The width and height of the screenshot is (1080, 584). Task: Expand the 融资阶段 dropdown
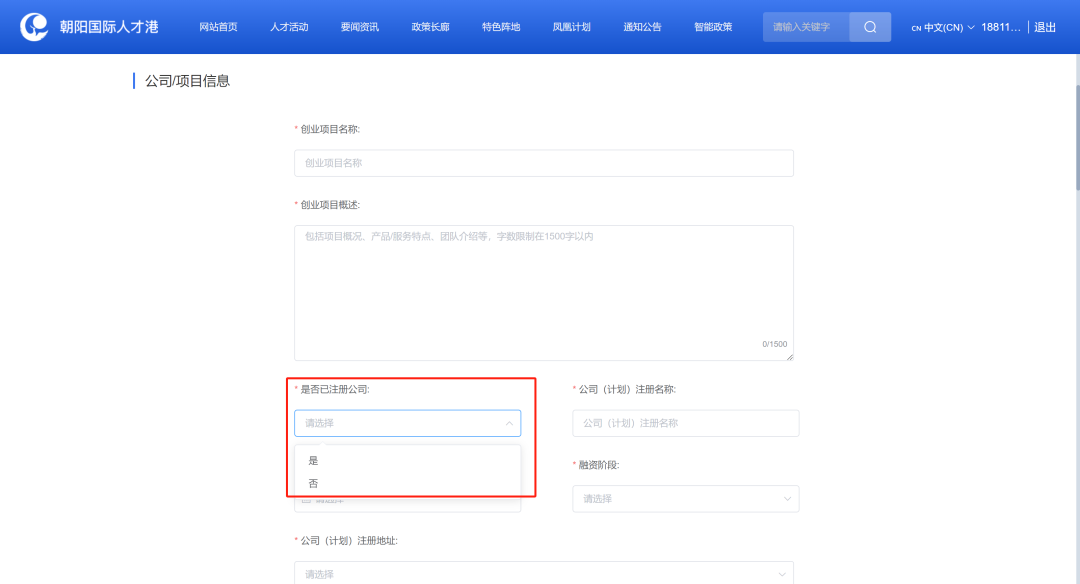685,498
